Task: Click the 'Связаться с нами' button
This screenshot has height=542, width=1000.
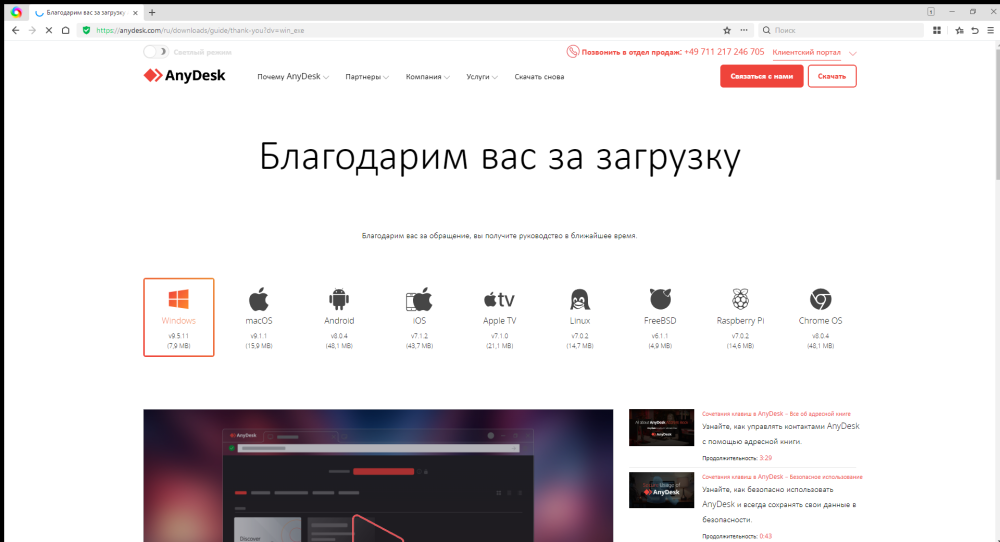Action: pos(761,77)
